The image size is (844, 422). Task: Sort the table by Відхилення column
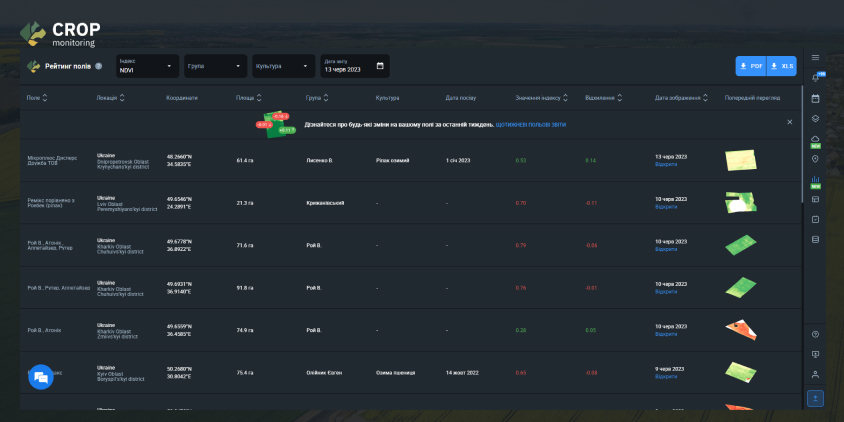(620, 98)
